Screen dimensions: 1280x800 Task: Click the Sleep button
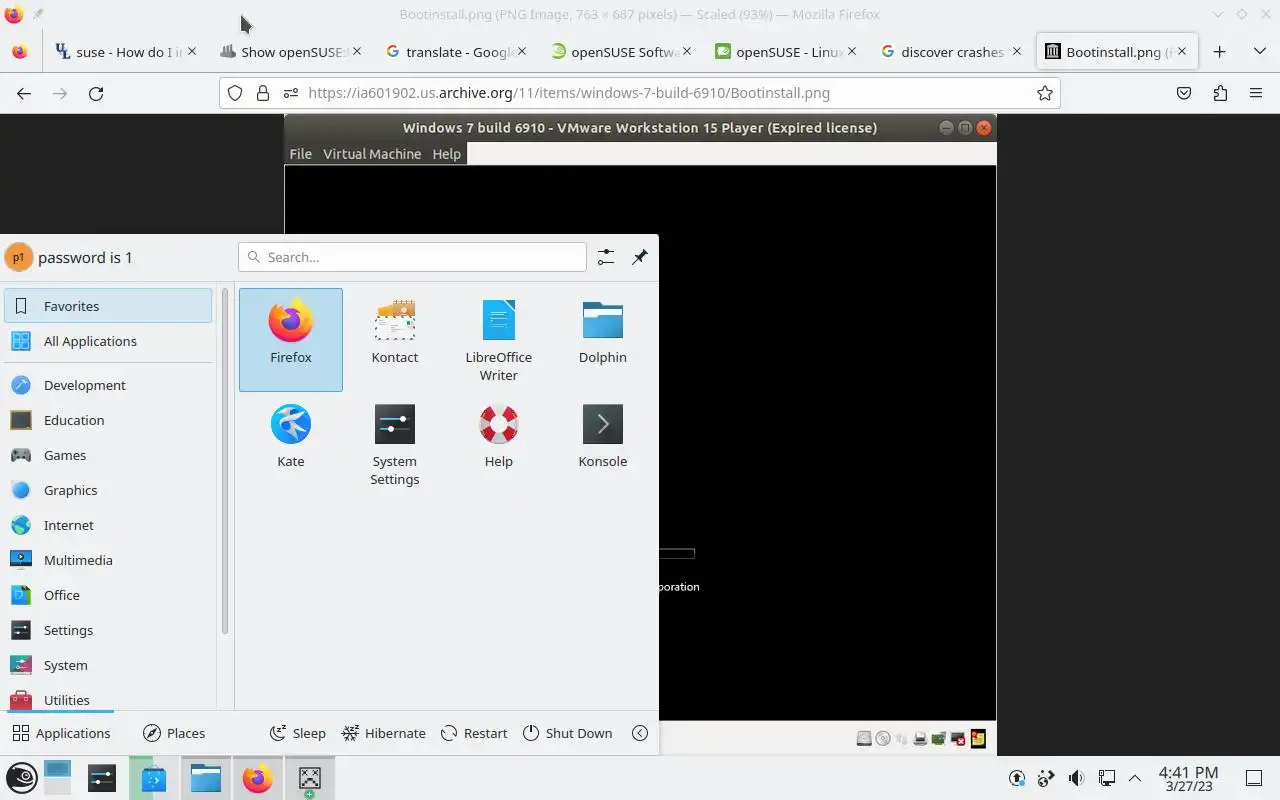pos(298,733)
